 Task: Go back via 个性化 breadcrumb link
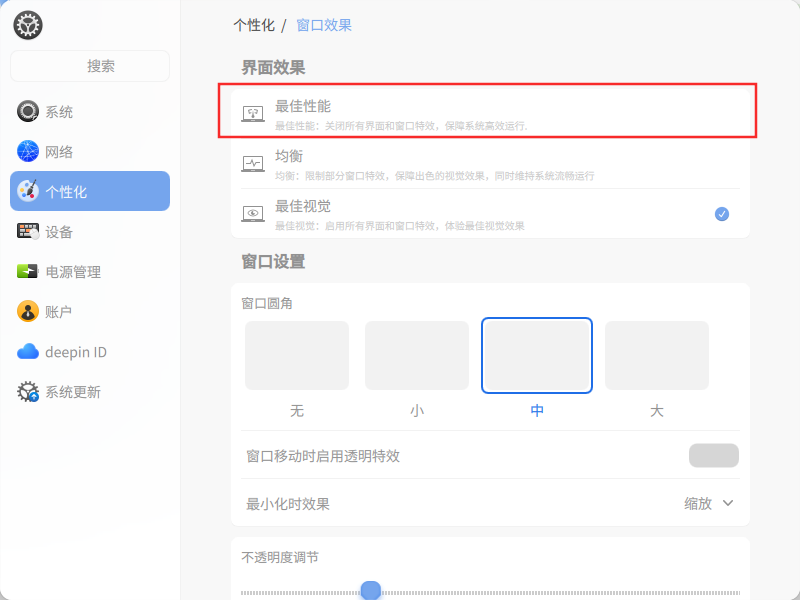[x=254, y=25]
